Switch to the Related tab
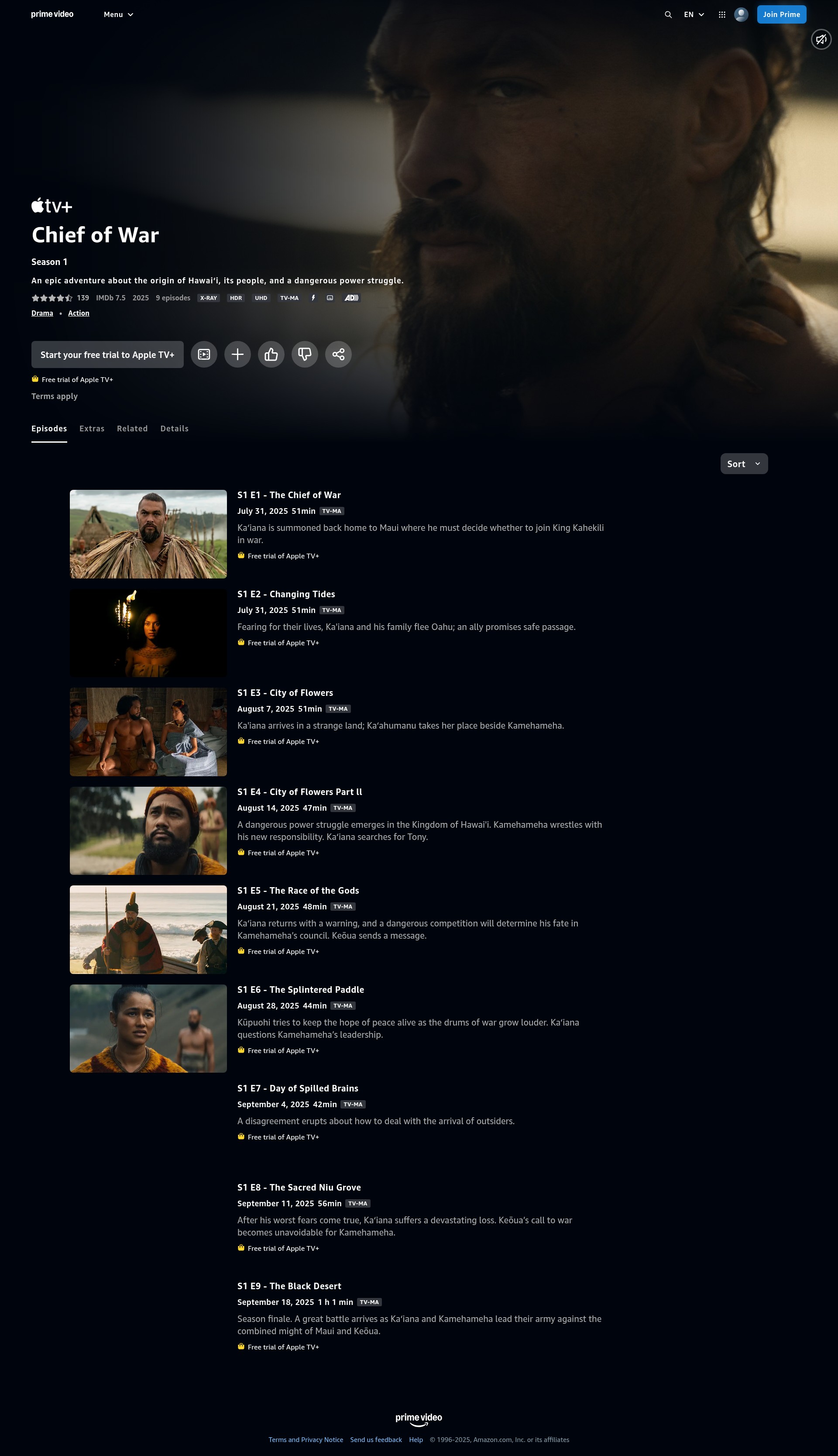838x1456 pixels. pos(132,429)
